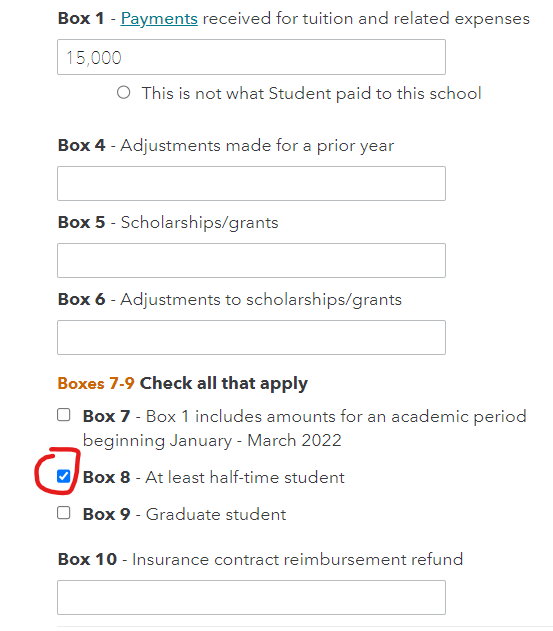Click the Box 5 Scholarships/grants input field
The width and height of the screenshot is (553, 631).
pyautogui.click(x=251, y=260)
